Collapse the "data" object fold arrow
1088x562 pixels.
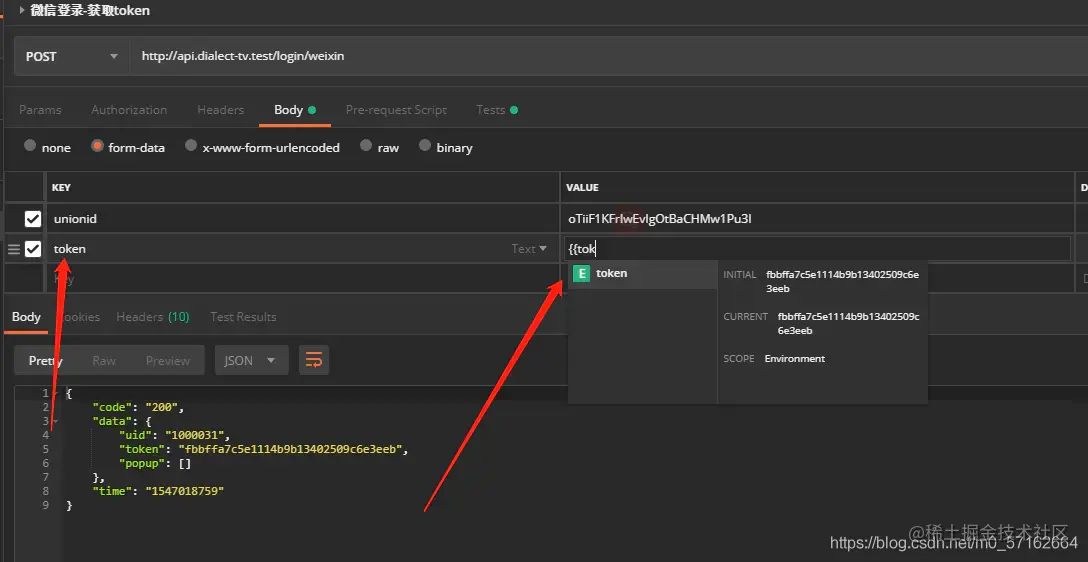56,421
